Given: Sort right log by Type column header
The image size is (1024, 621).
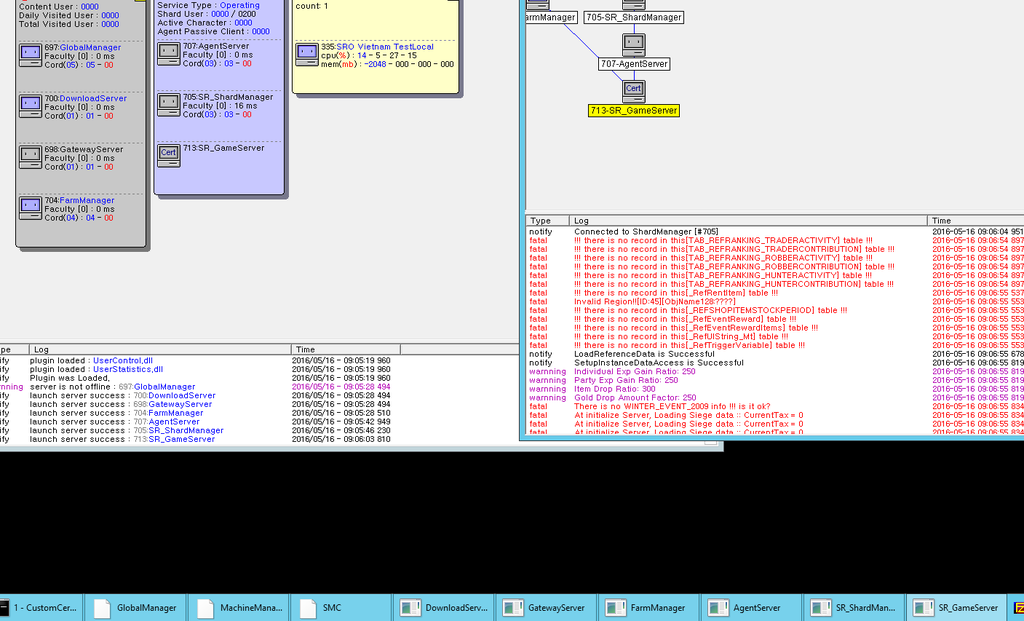Looking at the screenshot, I should coord(541,220).
